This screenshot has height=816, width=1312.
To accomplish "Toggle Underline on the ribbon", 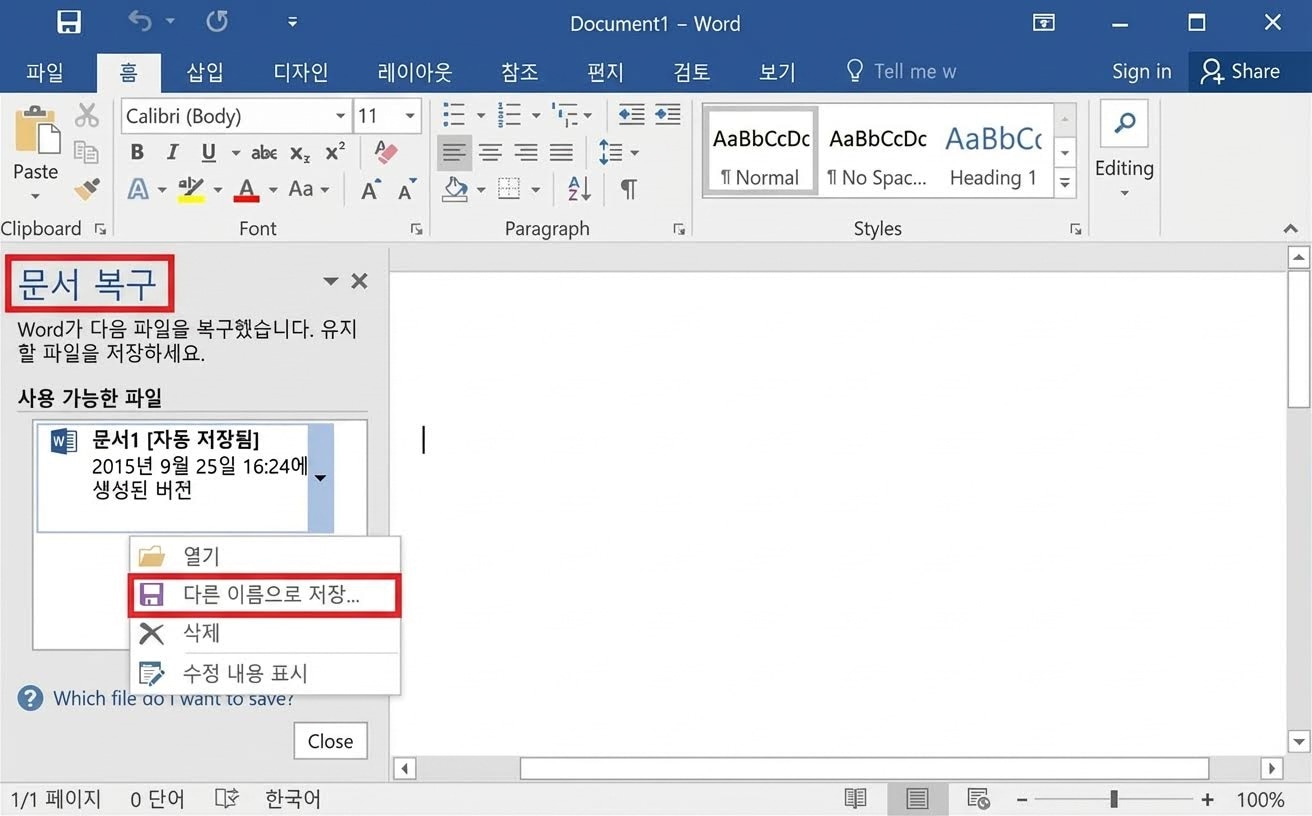I will click(x=208, y=151).
